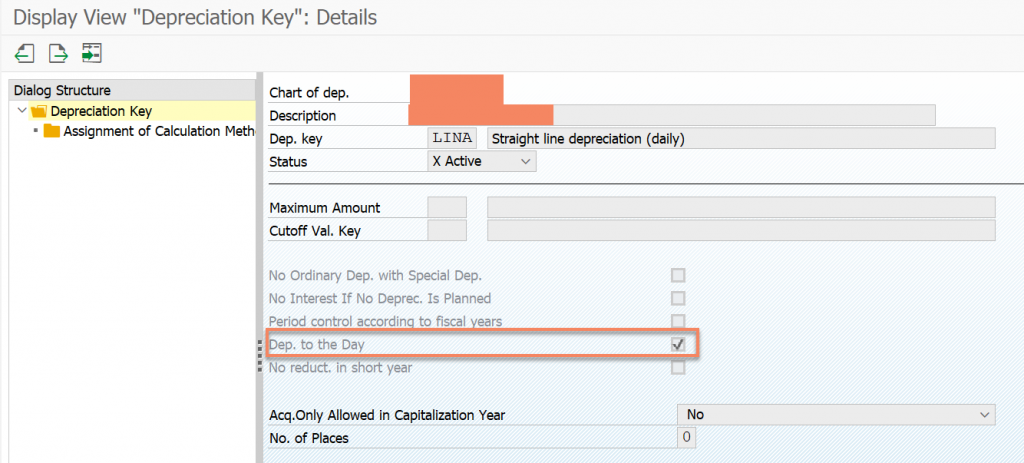Toggle No Ordinary Dep. with Special Dep. checkbox
This screenshot has height=463, width=1024.
point(679,275)
